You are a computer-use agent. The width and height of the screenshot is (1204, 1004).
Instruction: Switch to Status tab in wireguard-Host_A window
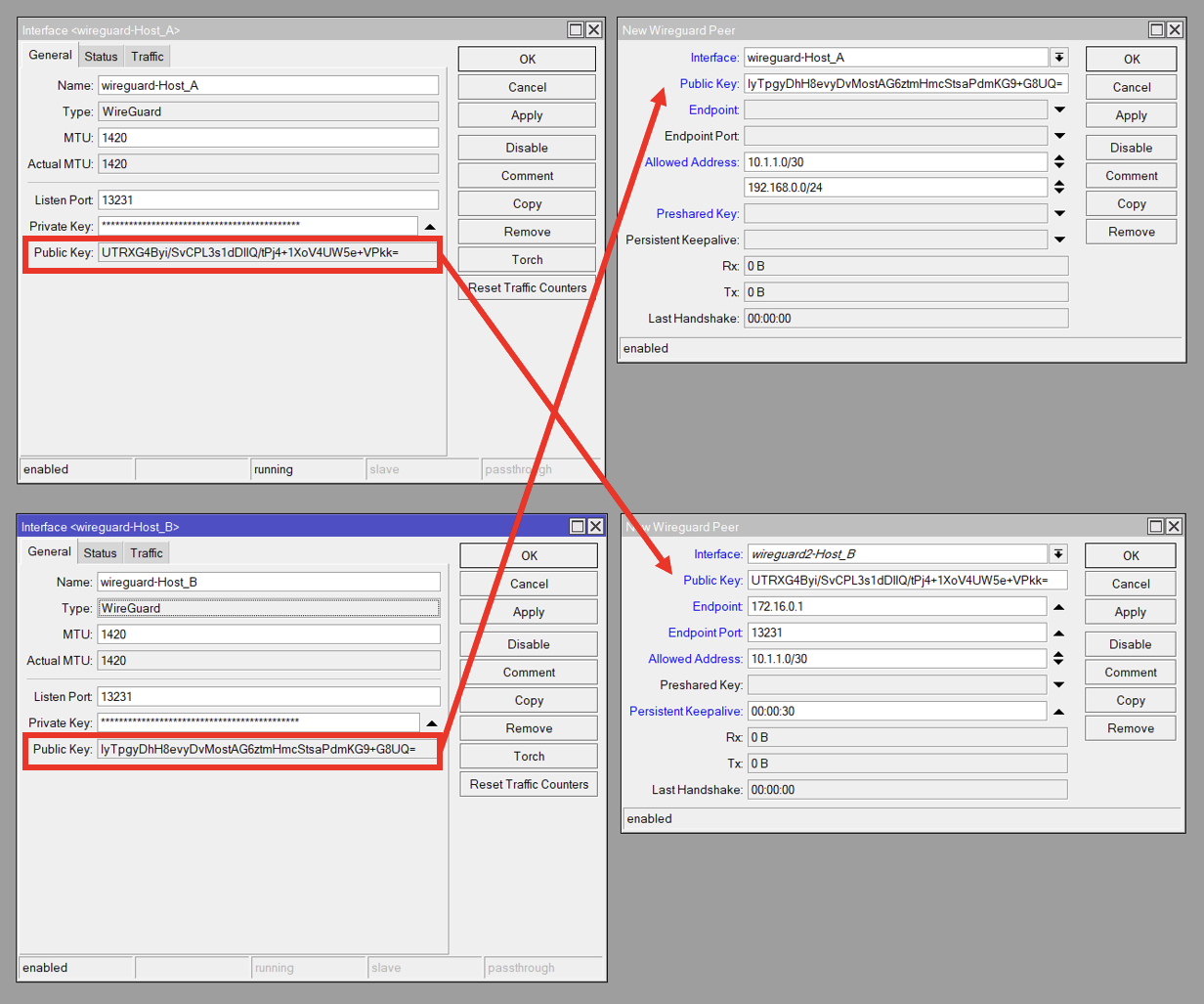coord(101,57)
